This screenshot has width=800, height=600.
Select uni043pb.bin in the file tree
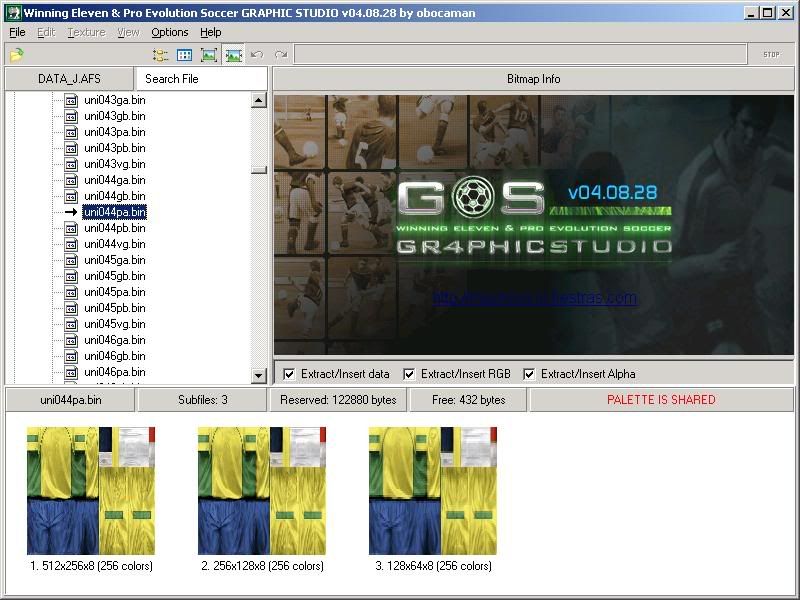pyautogui.click(x=115, y=148)
